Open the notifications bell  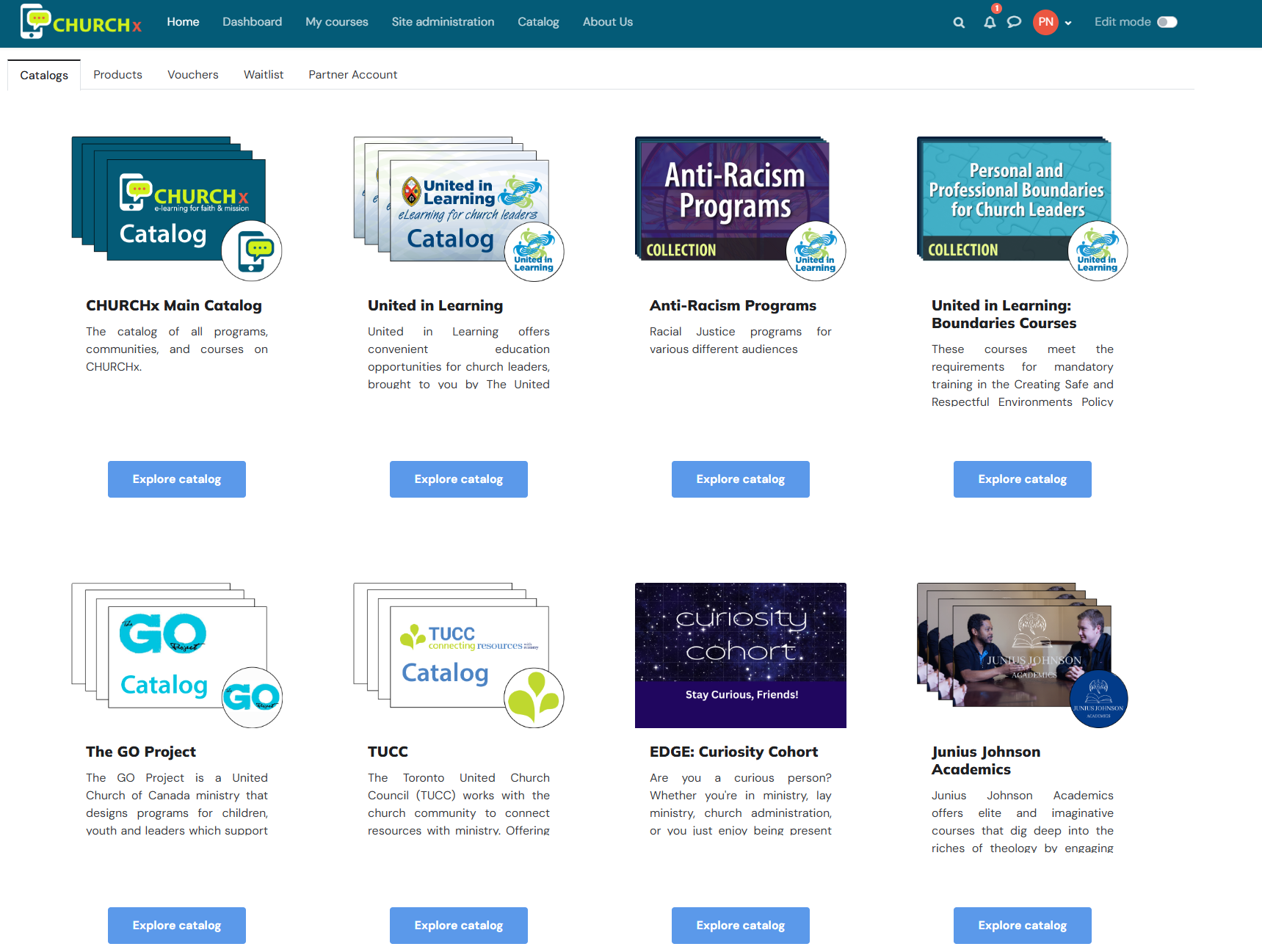(x=990, y=23)
